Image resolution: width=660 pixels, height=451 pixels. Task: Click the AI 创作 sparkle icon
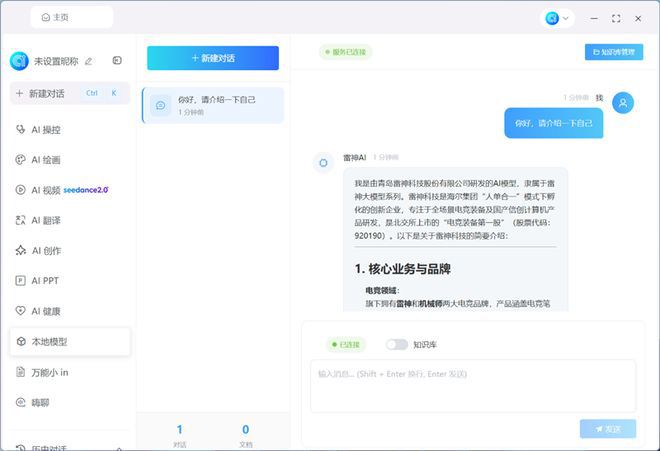point(20,250)
